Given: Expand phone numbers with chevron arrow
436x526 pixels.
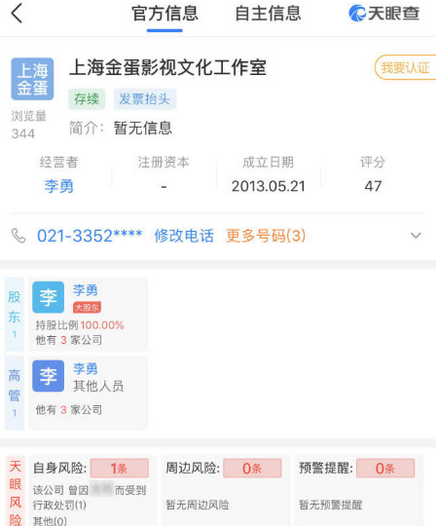Looking at the screenshot, I should pyautogui.click(x=416, y=235).
